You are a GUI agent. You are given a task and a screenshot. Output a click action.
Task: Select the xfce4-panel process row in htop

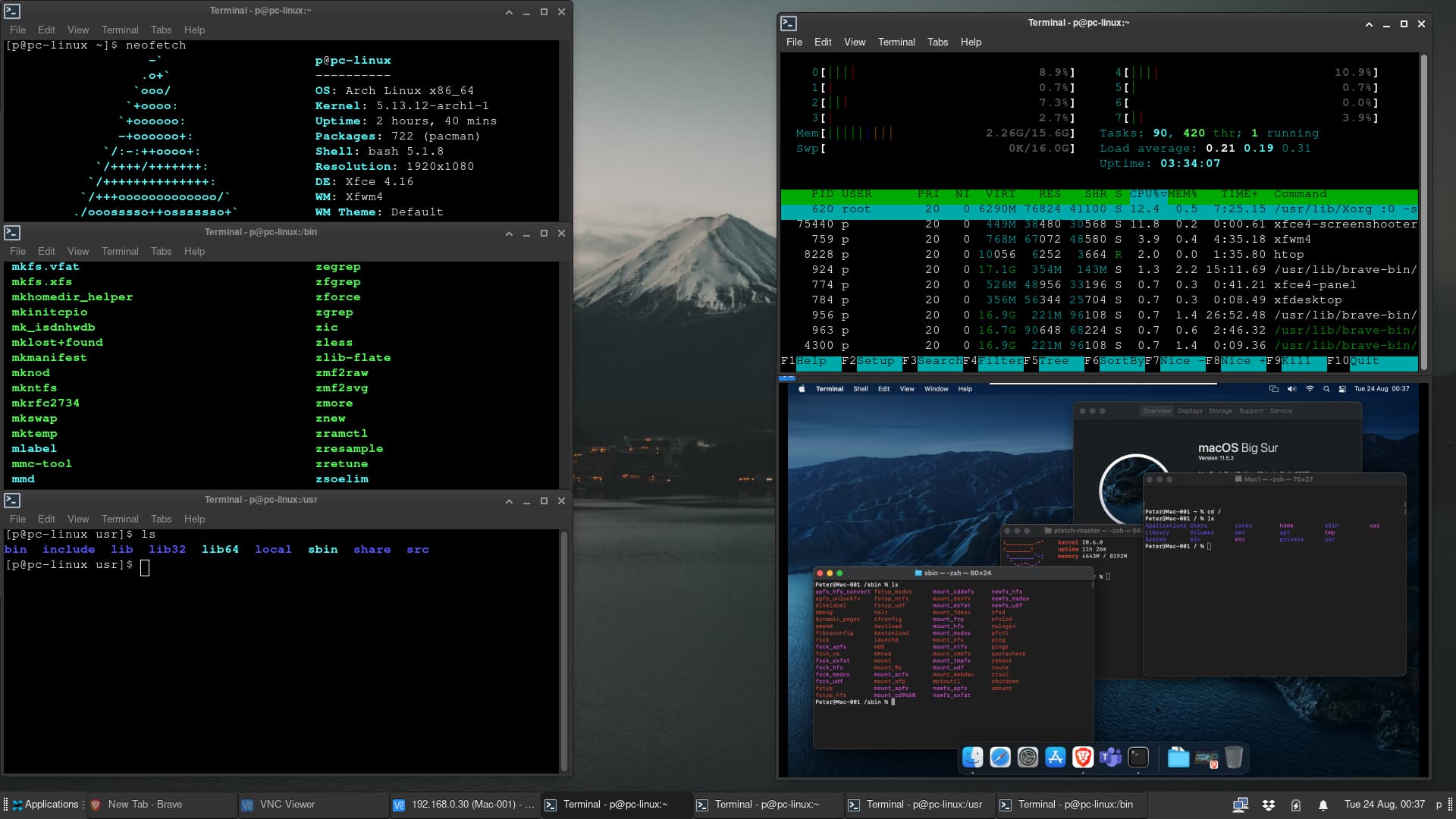click(1100, 285)
